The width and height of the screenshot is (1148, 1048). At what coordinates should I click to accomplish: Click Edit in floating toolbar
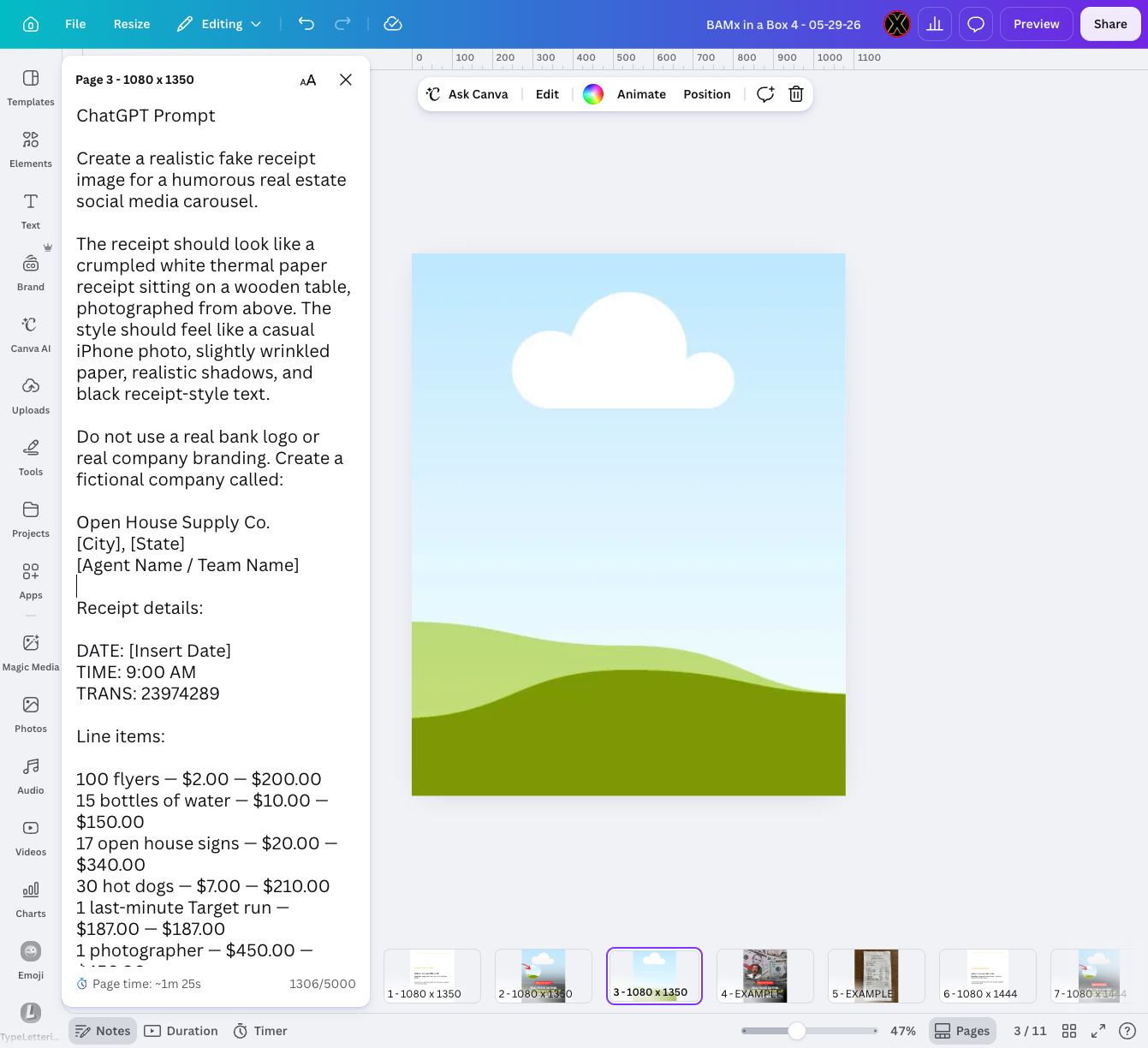547,94
